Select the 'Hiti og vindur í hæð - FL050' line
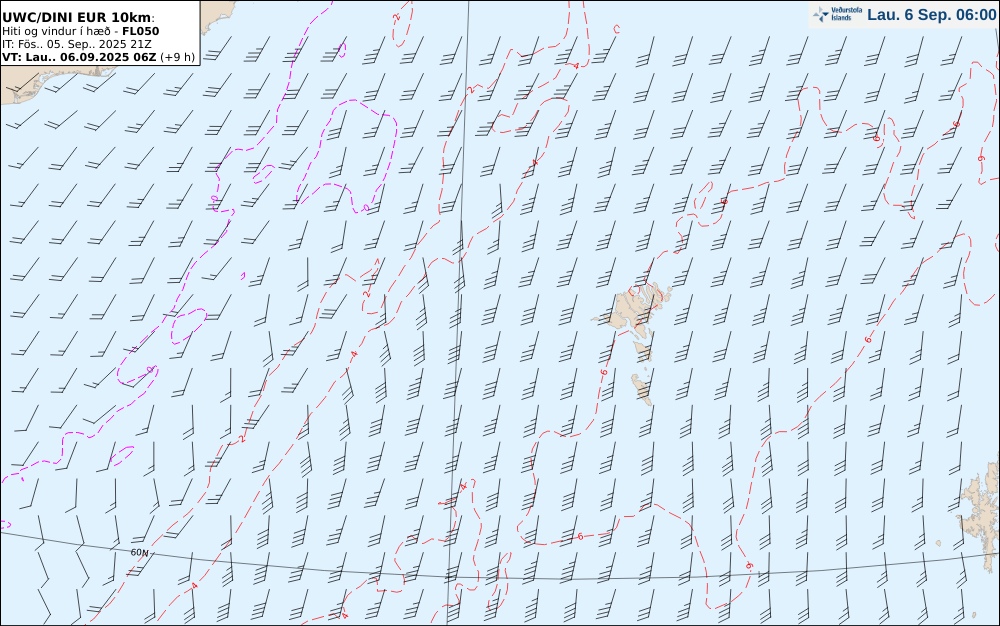Viewport: 1000px width, 626px height. point(80,31)
